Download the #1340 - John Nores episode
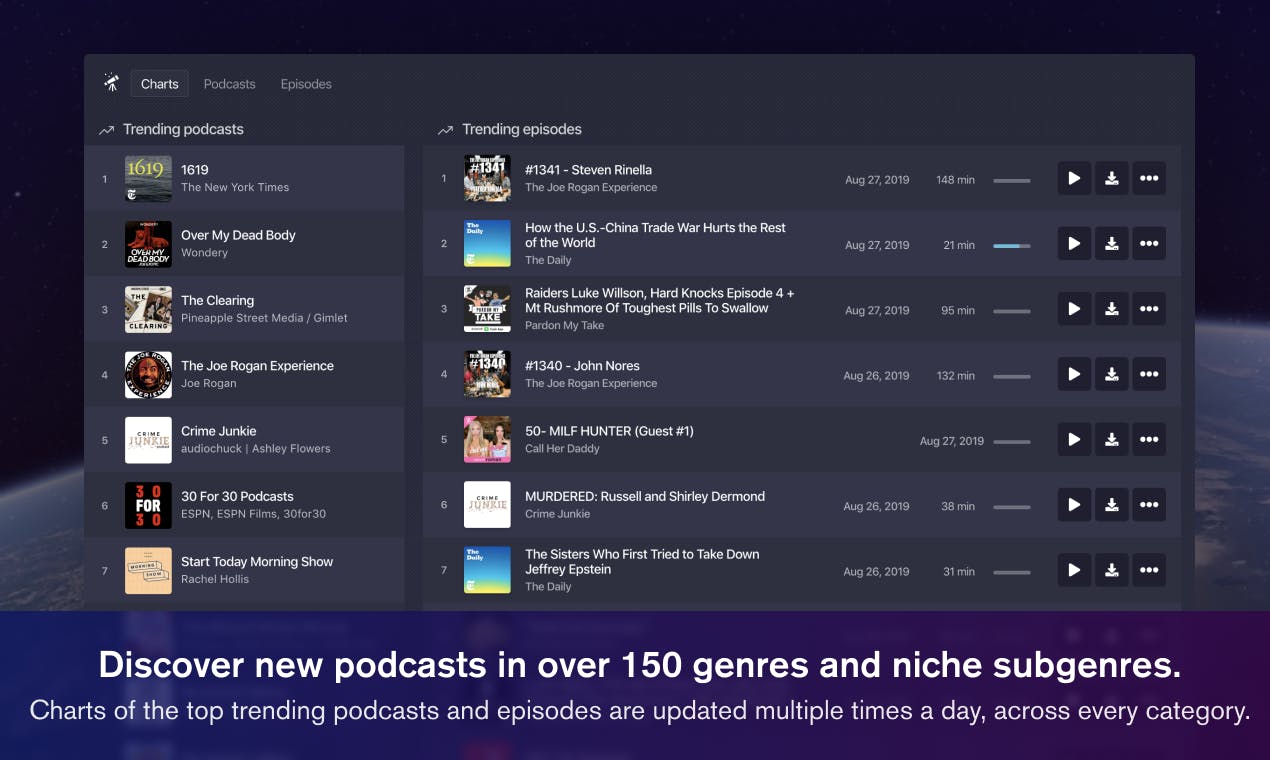 pos(1111,374)
